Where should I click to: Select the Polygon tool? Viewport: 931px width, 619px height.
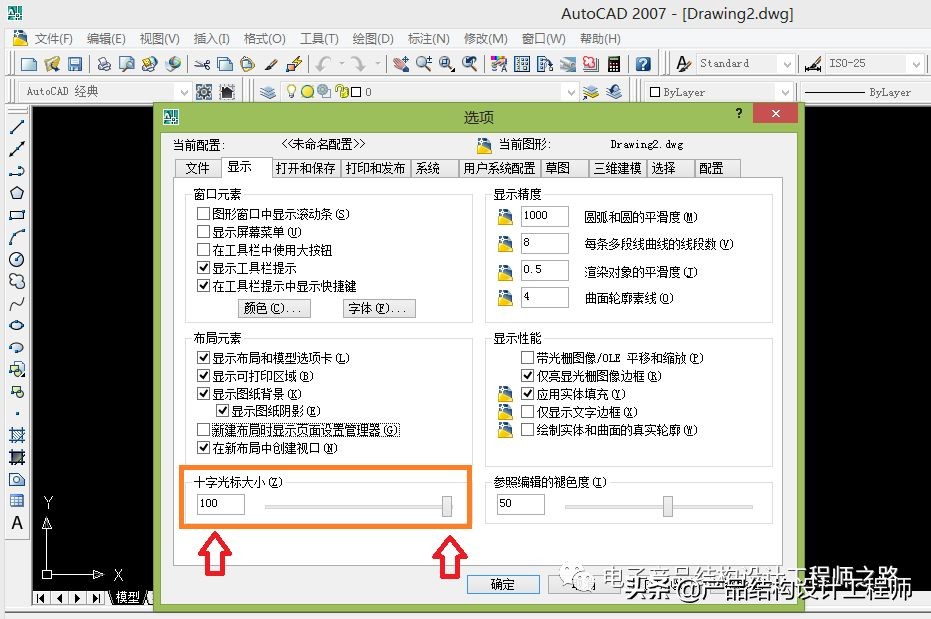17,193
